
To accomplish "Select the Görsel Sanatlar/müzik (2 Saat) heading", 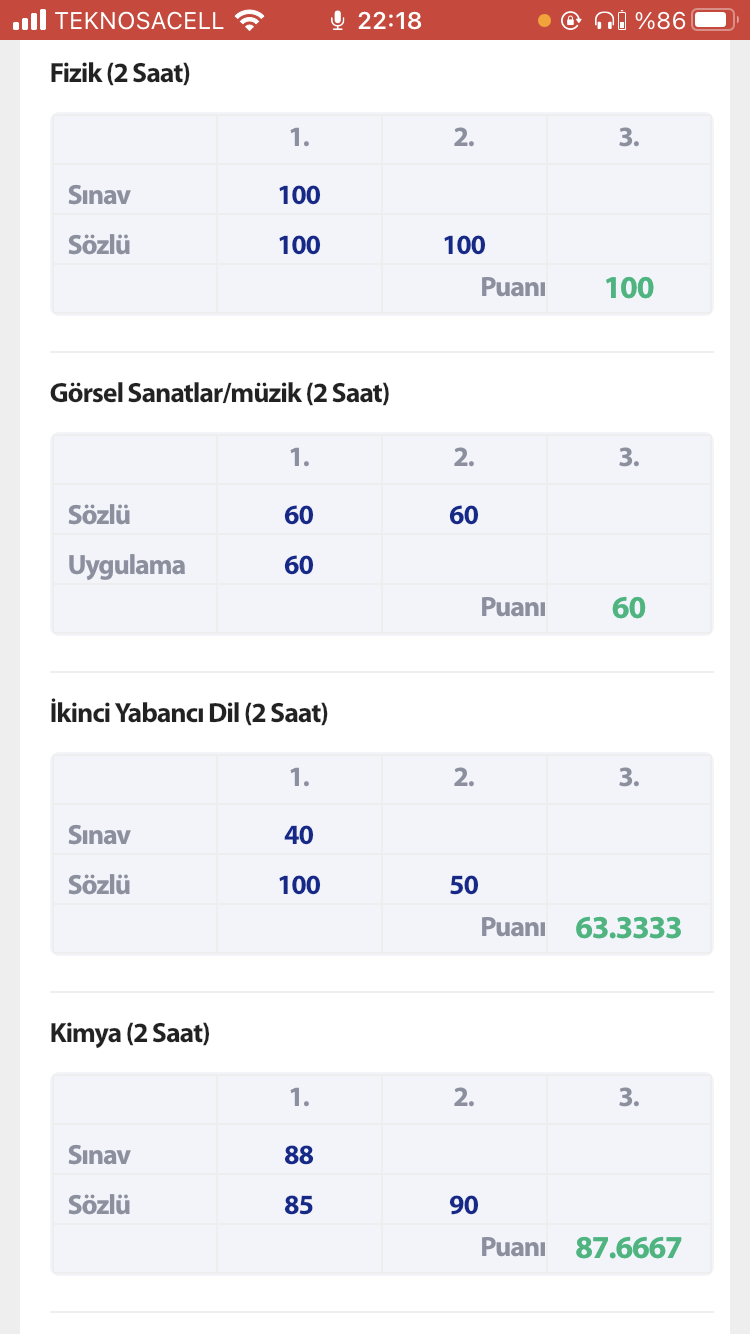I will coord(219,394).
